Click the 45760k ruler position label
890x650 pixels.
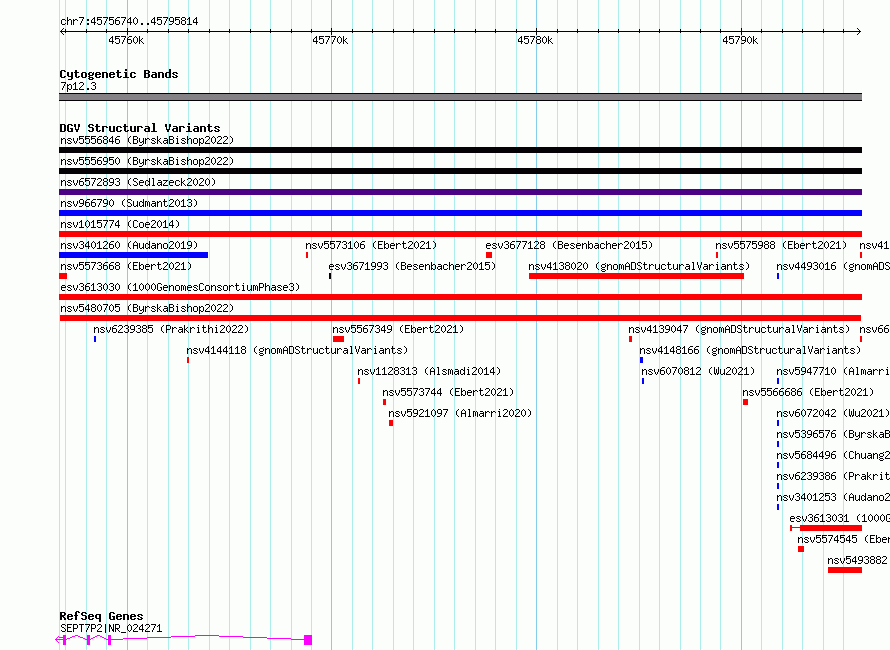126,40
